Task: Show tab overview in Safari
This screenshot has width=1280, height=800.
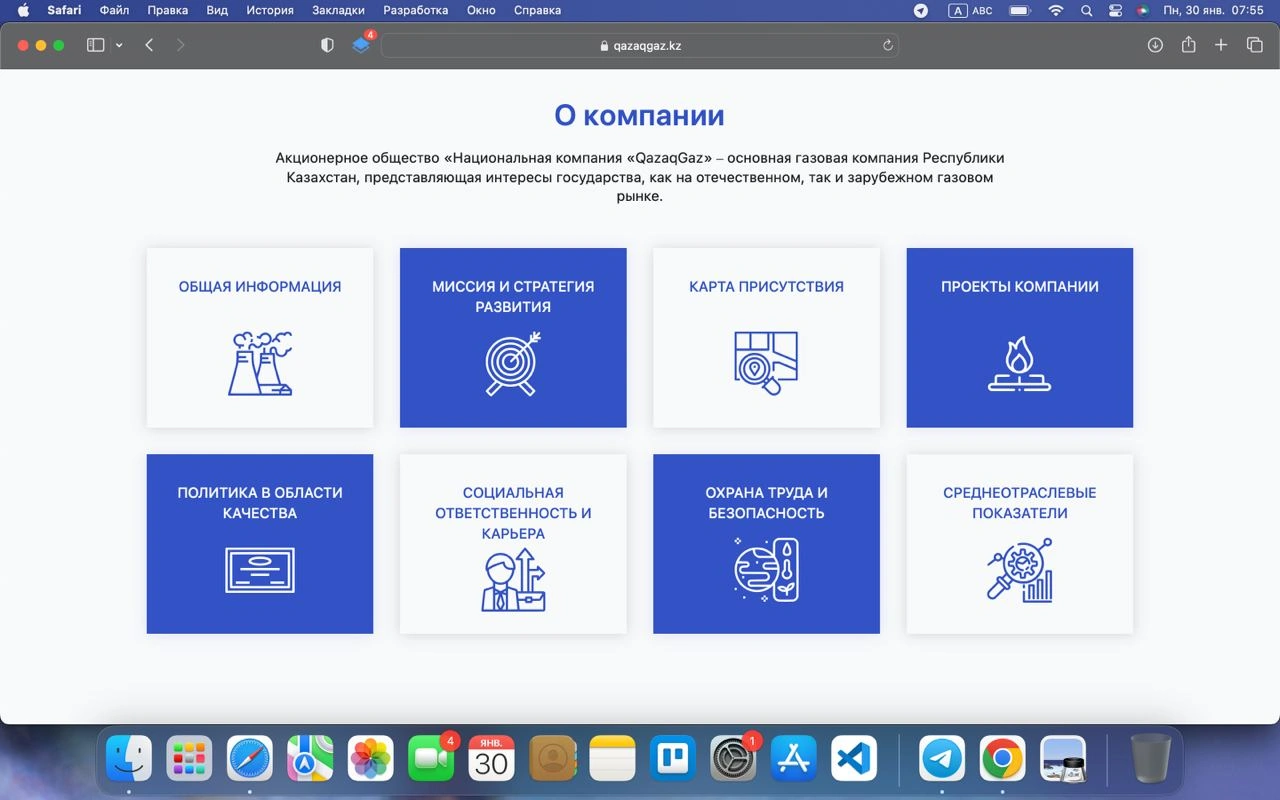Action: (1254, 45)
